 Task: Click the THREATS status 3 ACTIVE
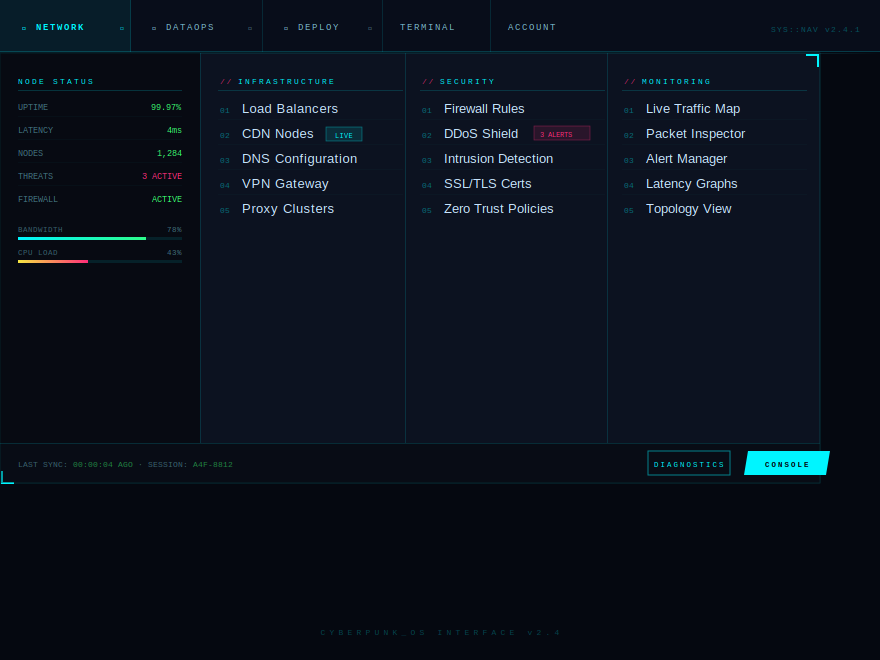[x=162, y=176]
